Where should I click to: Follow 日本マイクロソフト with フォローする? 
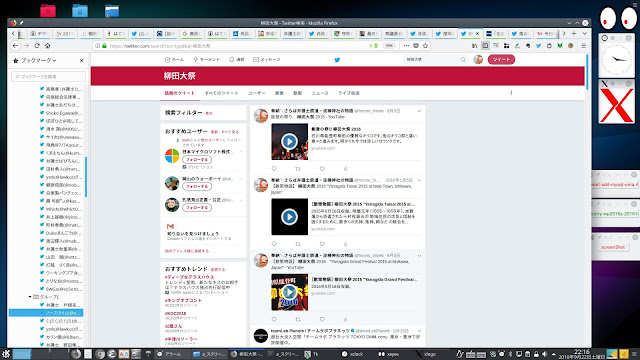point(197,160)
